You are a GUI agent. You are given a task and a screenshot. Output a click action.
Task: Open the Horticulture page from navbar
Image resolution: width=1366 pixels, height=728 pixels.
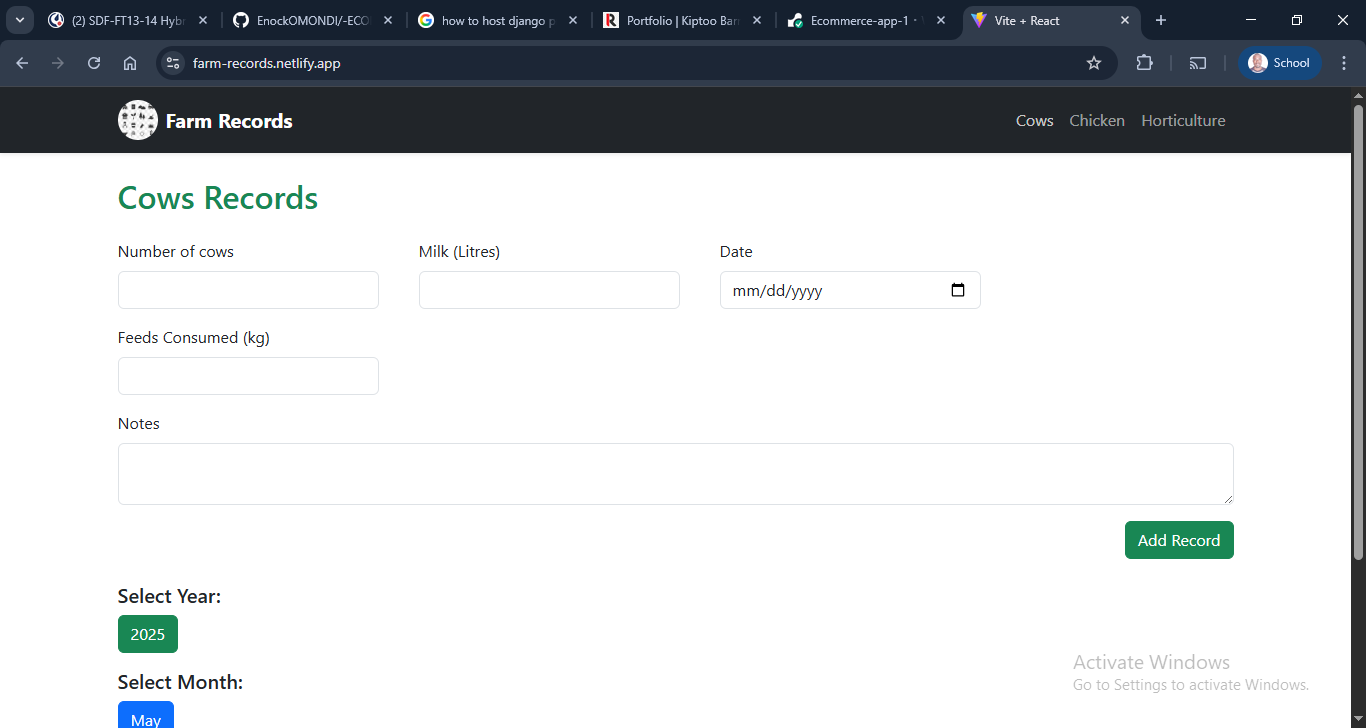(1183, 120)
